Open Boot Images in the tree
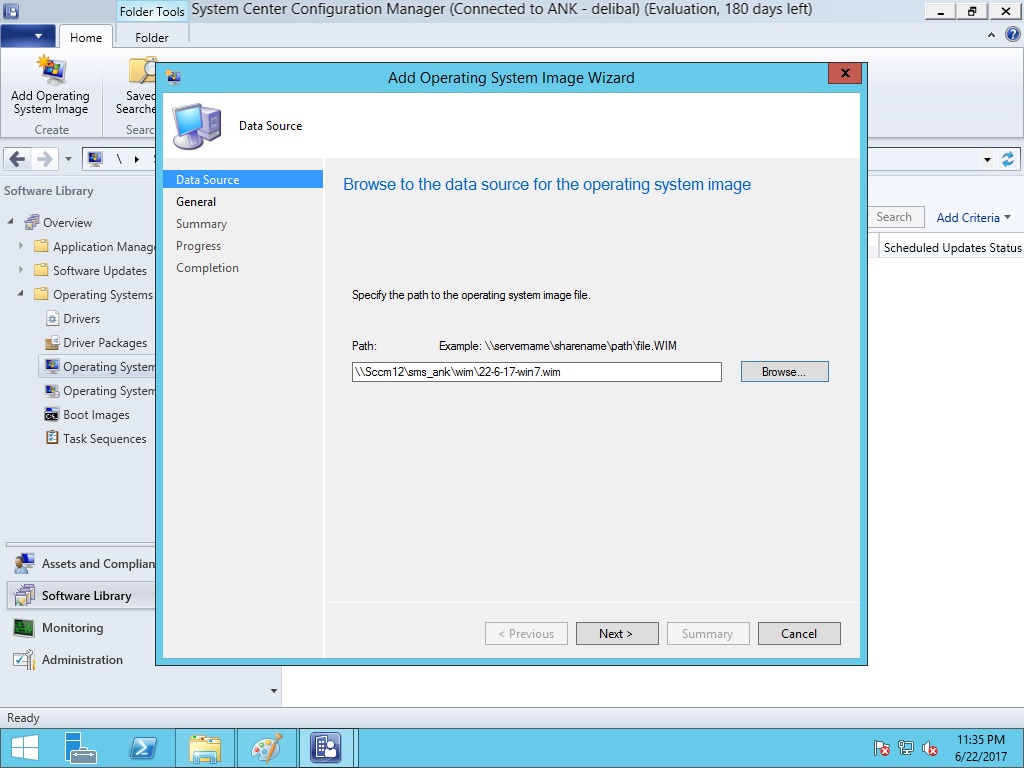The width and height of the screenshot is (1024, 768). click(x=96, y=415)
